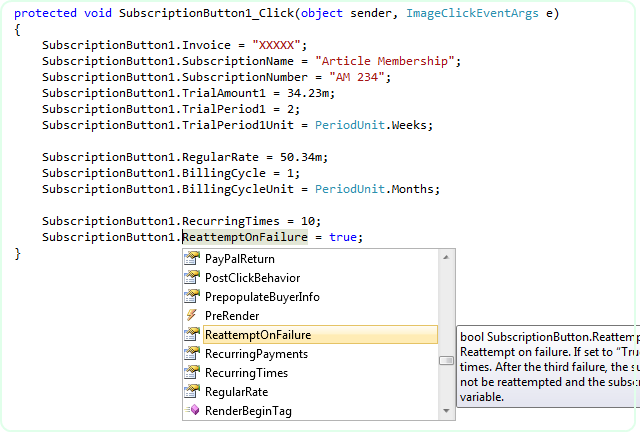
Task: Click the "XXXXX" invoice string
Action: pyautogui.click(x=276, y=45)
